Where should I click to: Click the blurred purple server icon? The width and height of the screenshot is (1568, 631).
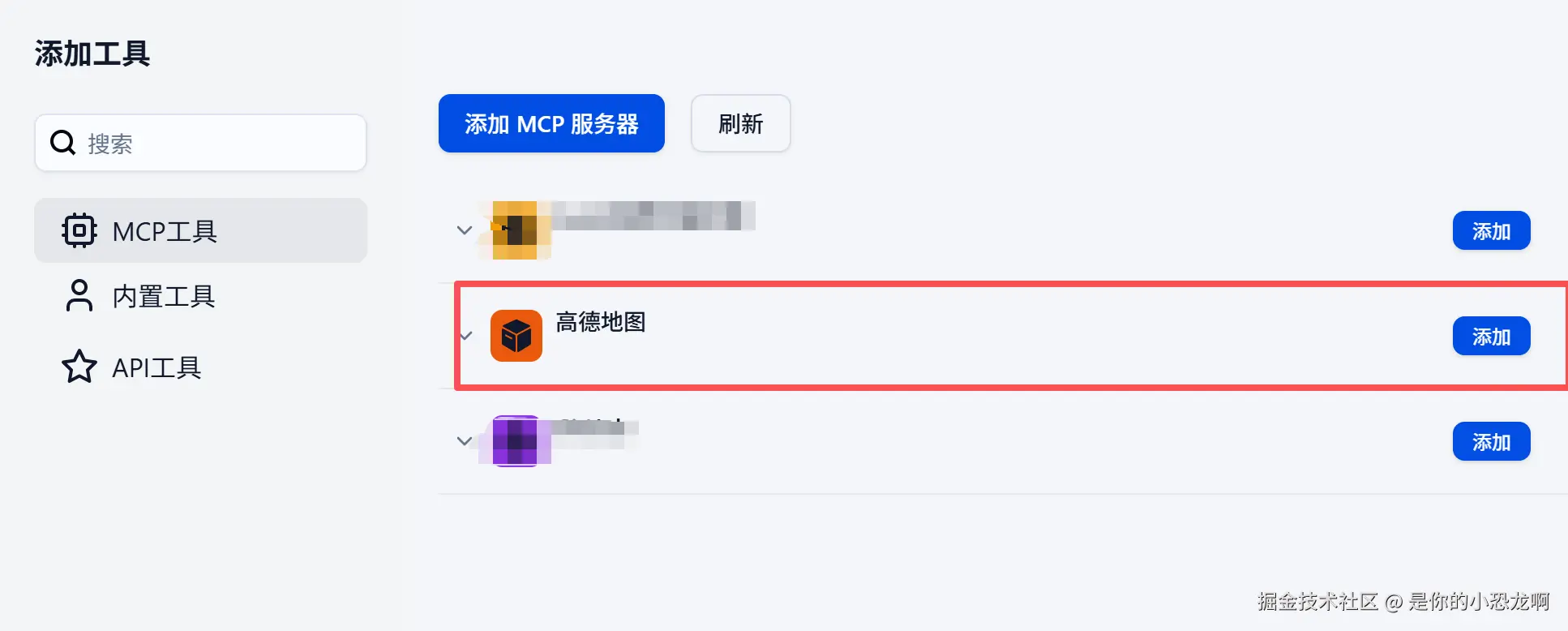pyautogui.click(x=515, y=440)
